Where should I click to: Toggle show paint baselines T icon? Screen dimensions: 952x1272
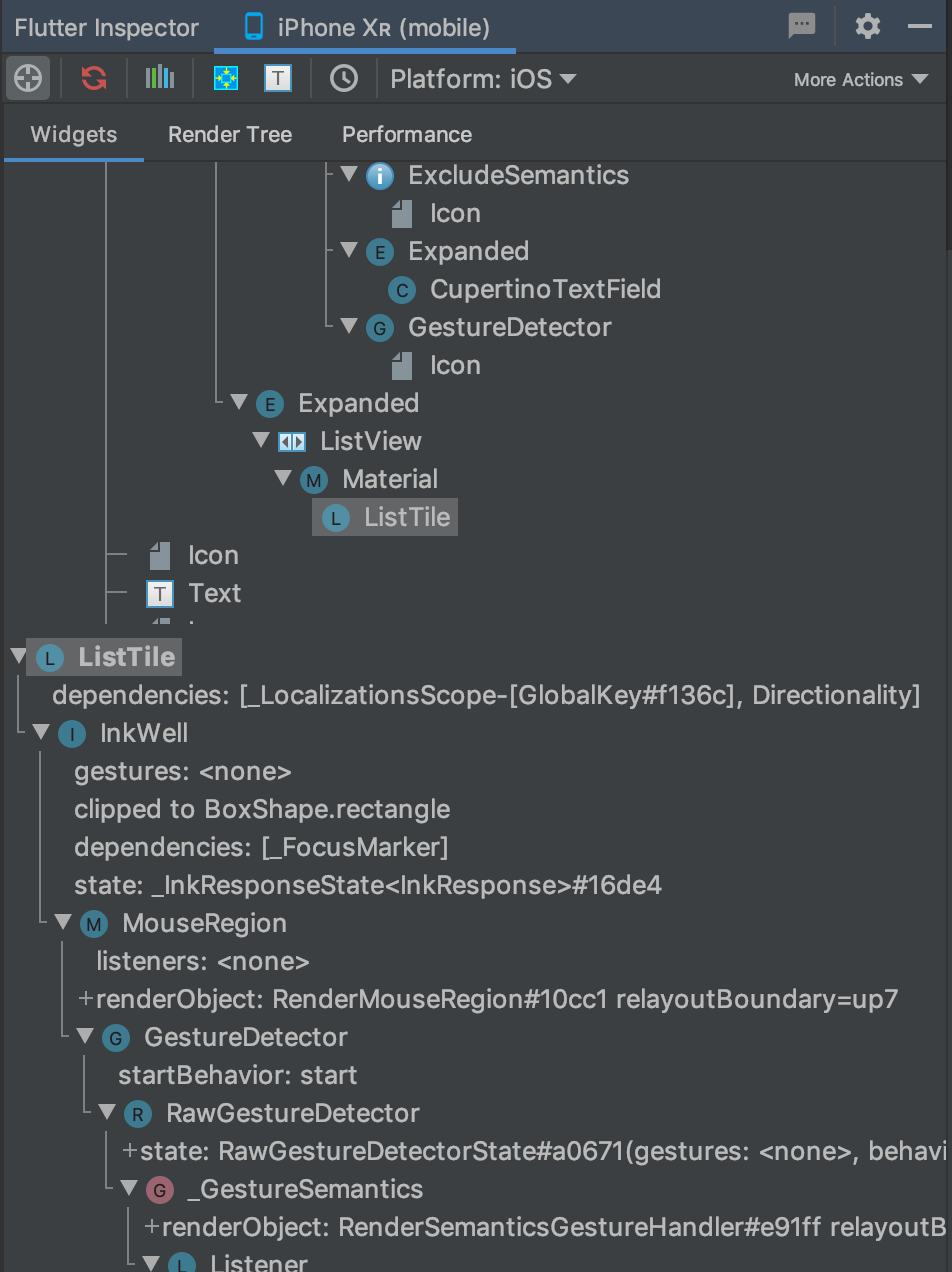coord(278,78)
